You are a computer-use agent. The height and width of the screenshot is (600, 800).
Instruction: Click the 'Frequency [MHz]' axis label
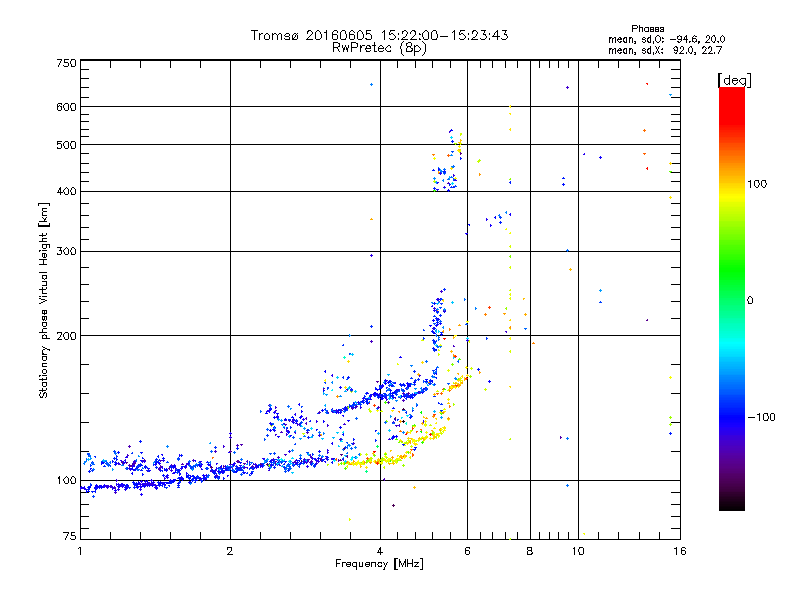point(379,564)
